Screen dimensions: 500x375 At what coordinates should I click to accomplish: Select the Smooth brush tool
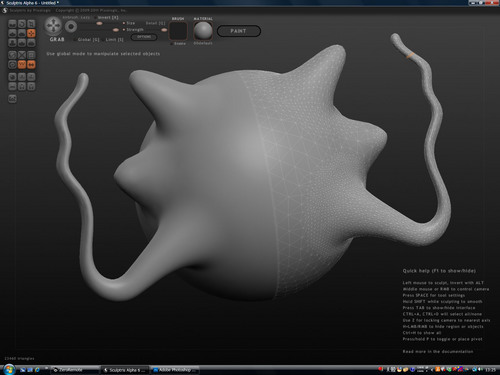(31, 43)
